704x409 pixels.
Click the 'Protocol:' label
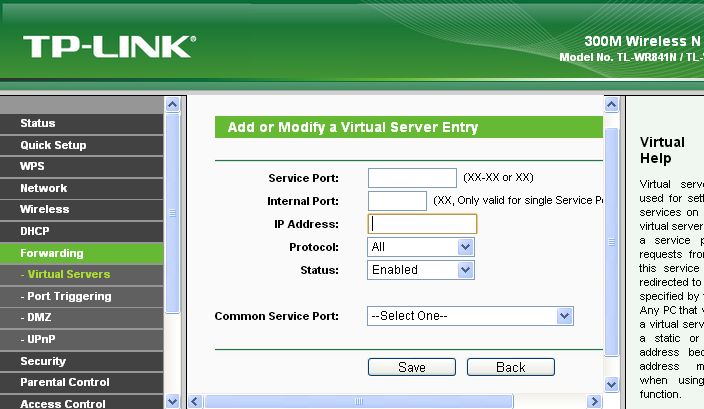point(314,247)
